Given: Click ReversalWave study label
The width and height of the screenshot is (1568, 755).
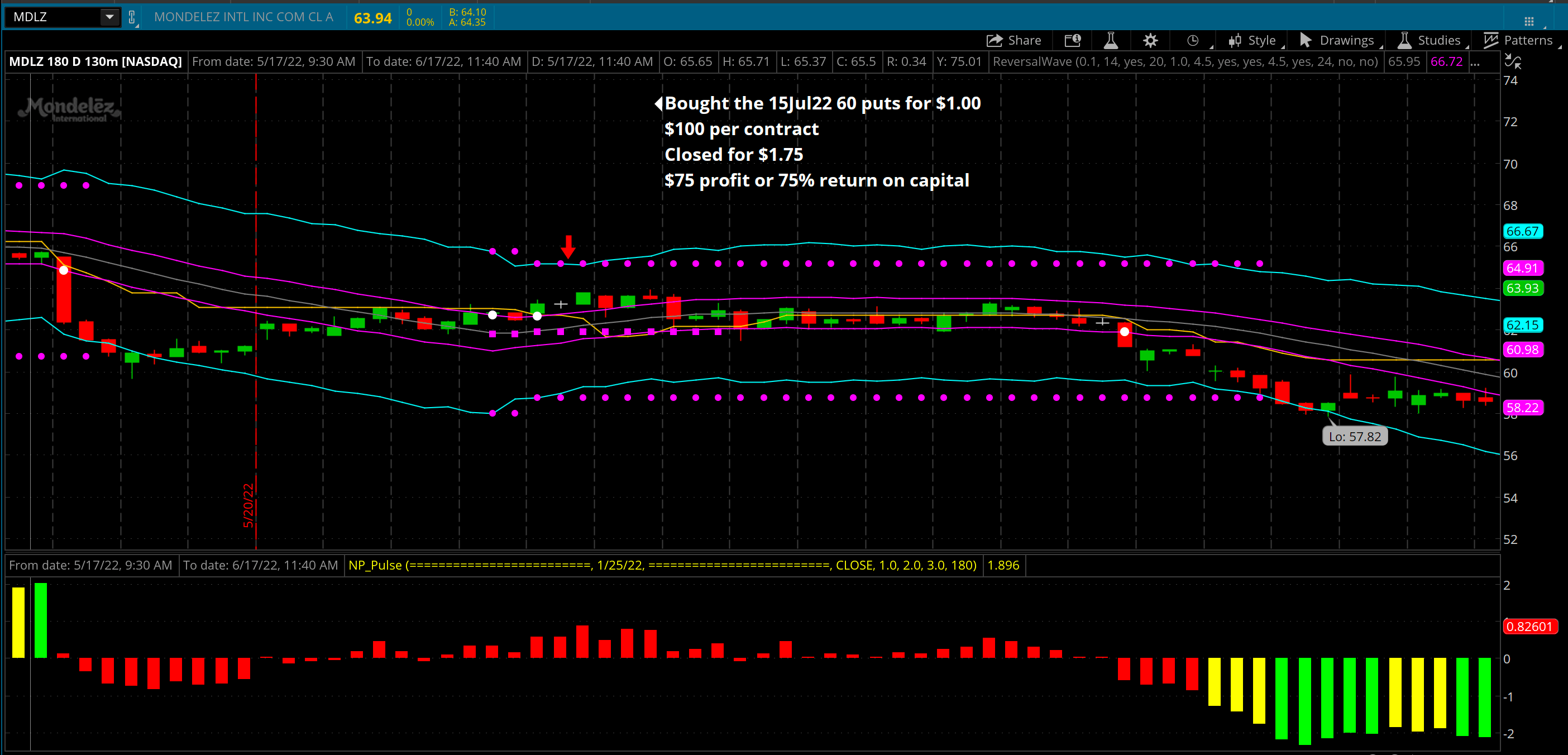Looking at the screenshot, I should click(x=1184, y=61).
